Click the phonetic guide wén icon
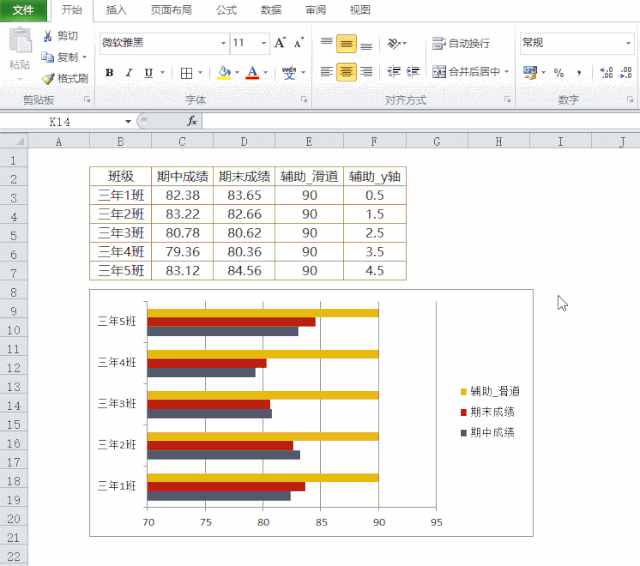 [x=289, y=73]
